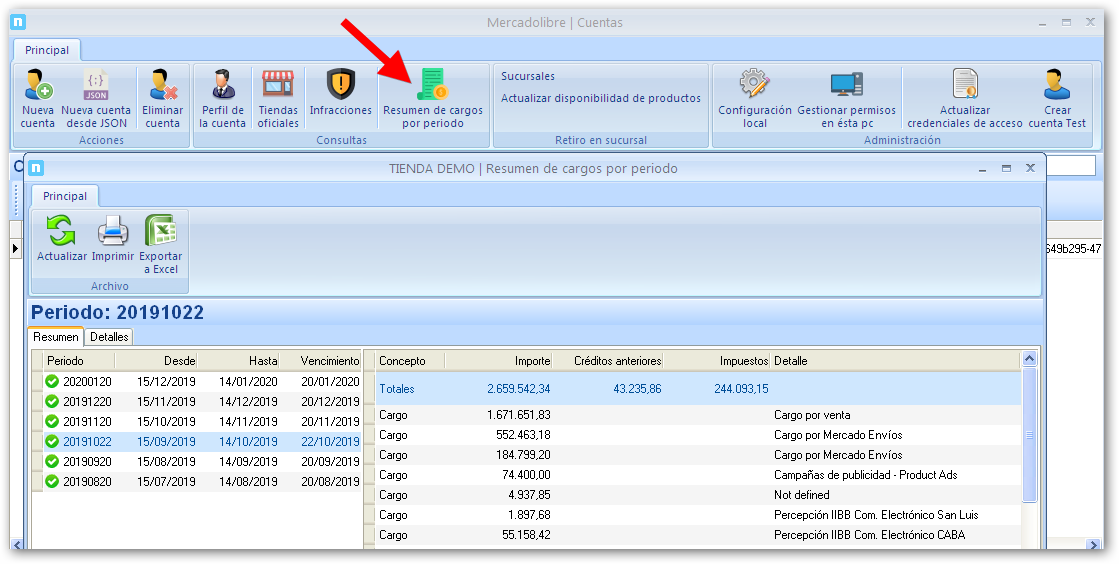This screenshot has height=564, width=1119.
Task: Click the Eliminar cuenta icon
Action: [x=162, y=86]
